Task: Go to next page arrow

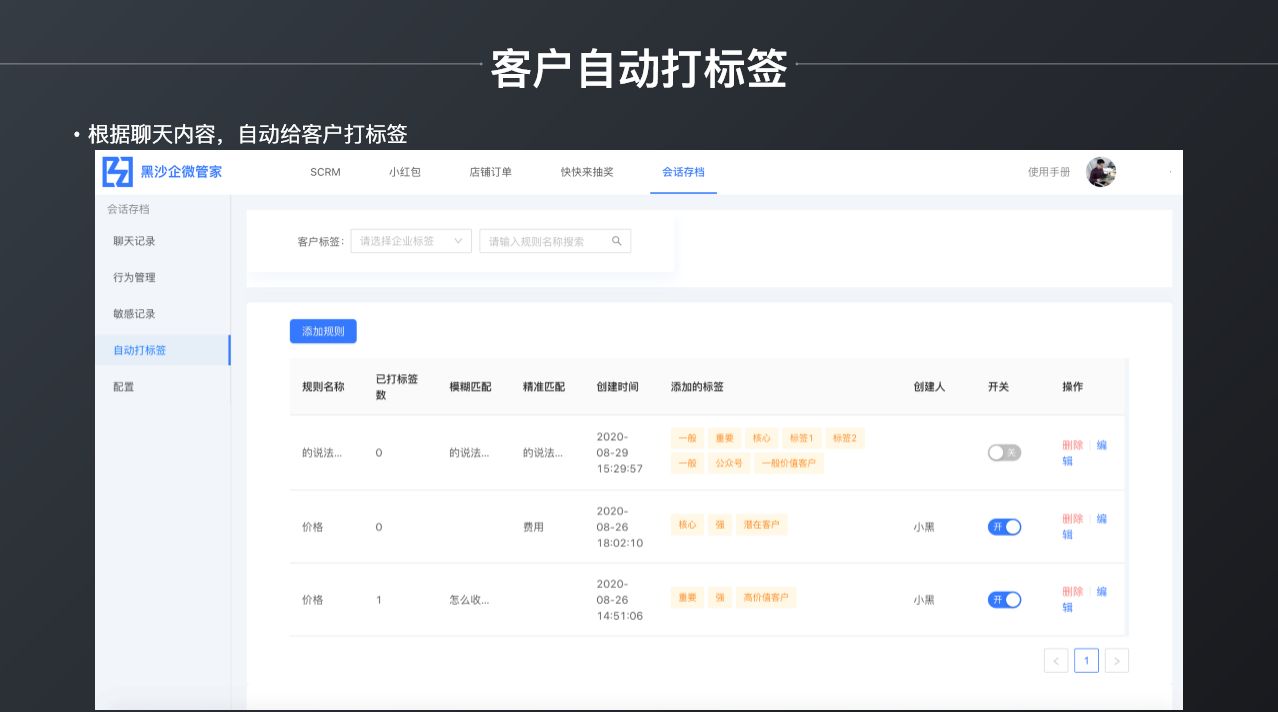Action: click(x=1116, y=660)
